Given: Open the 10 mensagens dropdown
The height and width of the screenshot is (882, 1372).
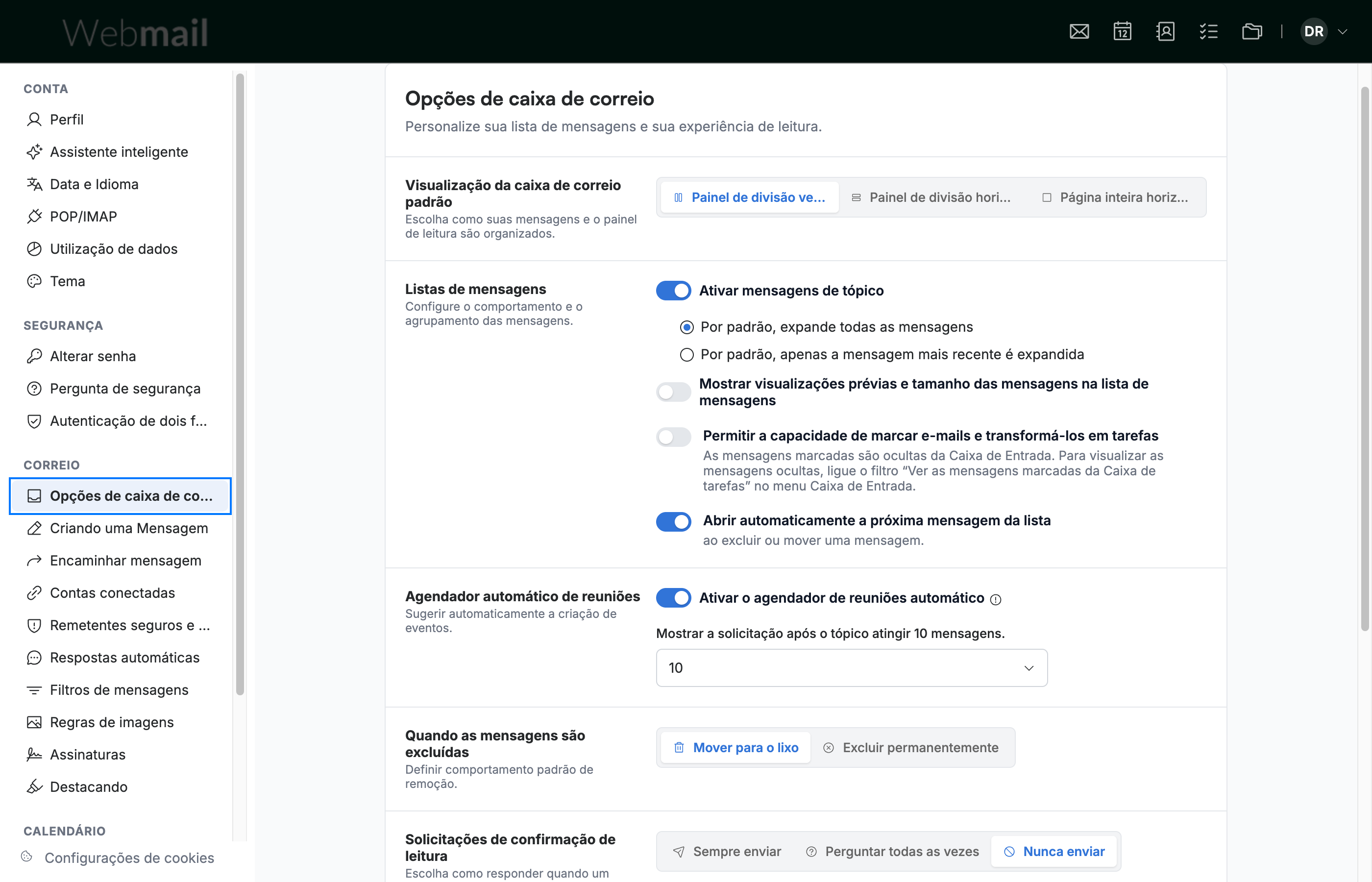Looking at the screenshot, I should (852, 668).
